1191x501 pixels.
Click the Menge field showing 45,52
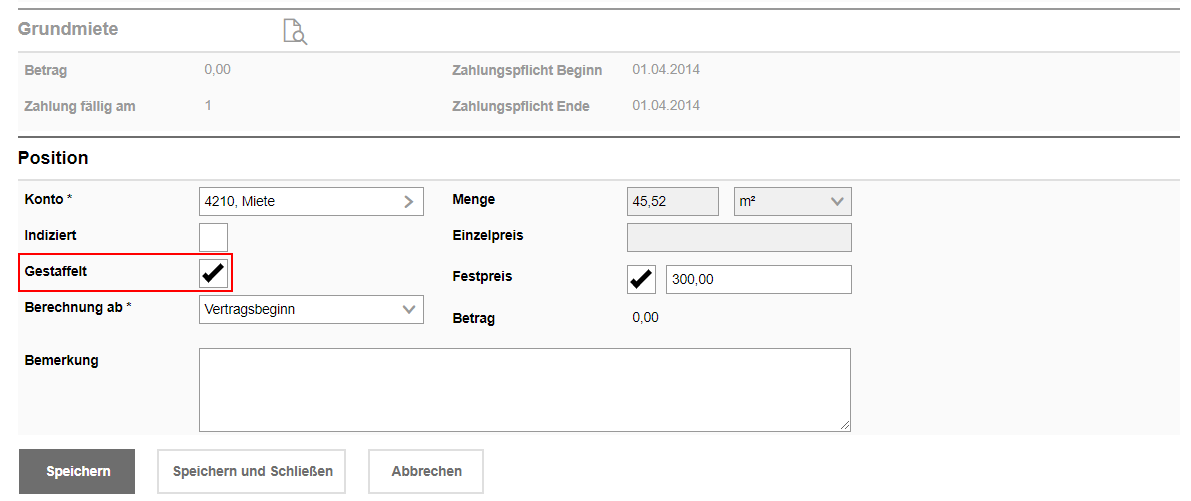coord(673,202)
